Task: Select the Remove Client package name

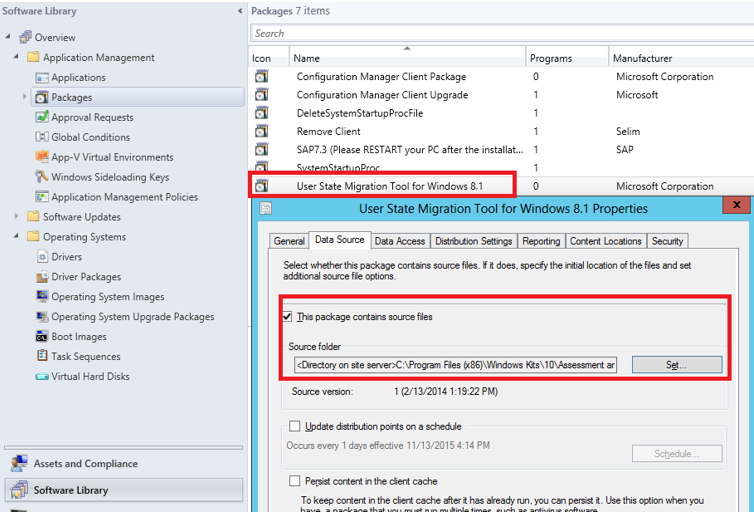Action: (328, 131)
